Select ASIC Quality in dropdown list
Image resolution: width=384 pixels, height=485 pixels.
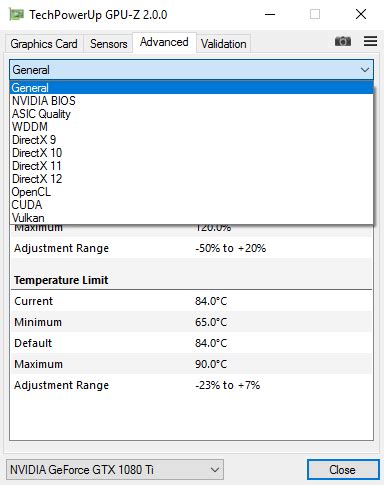(191, 114)
